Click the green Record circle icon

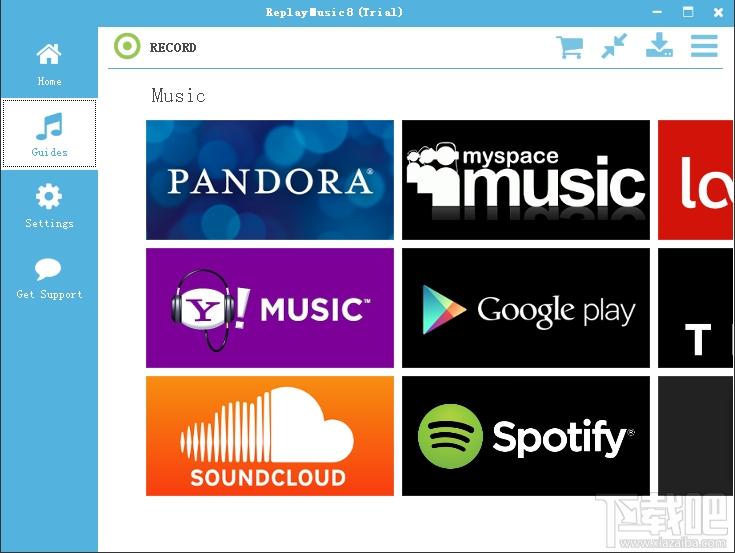(127, 46)
